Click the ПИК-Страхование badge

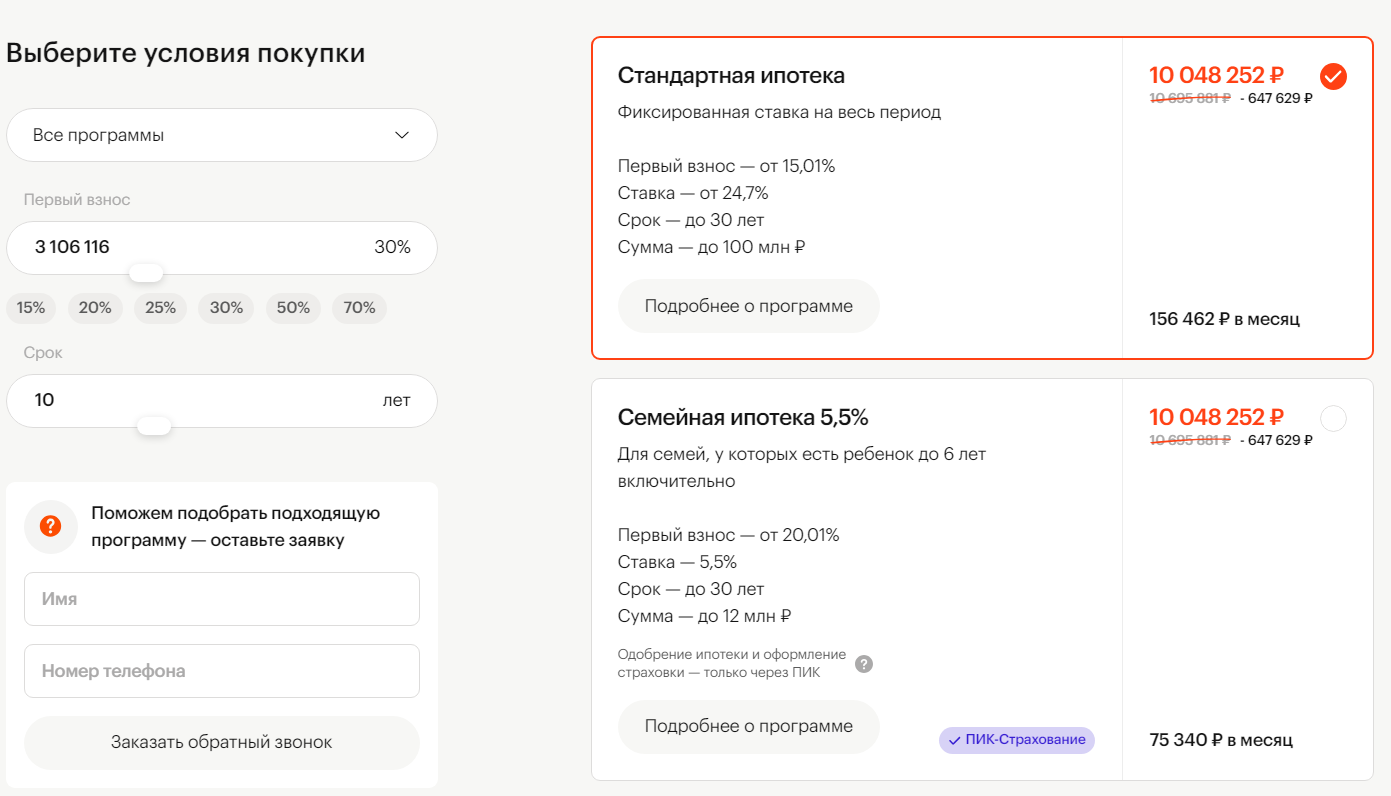click(x=1017, y=740)
